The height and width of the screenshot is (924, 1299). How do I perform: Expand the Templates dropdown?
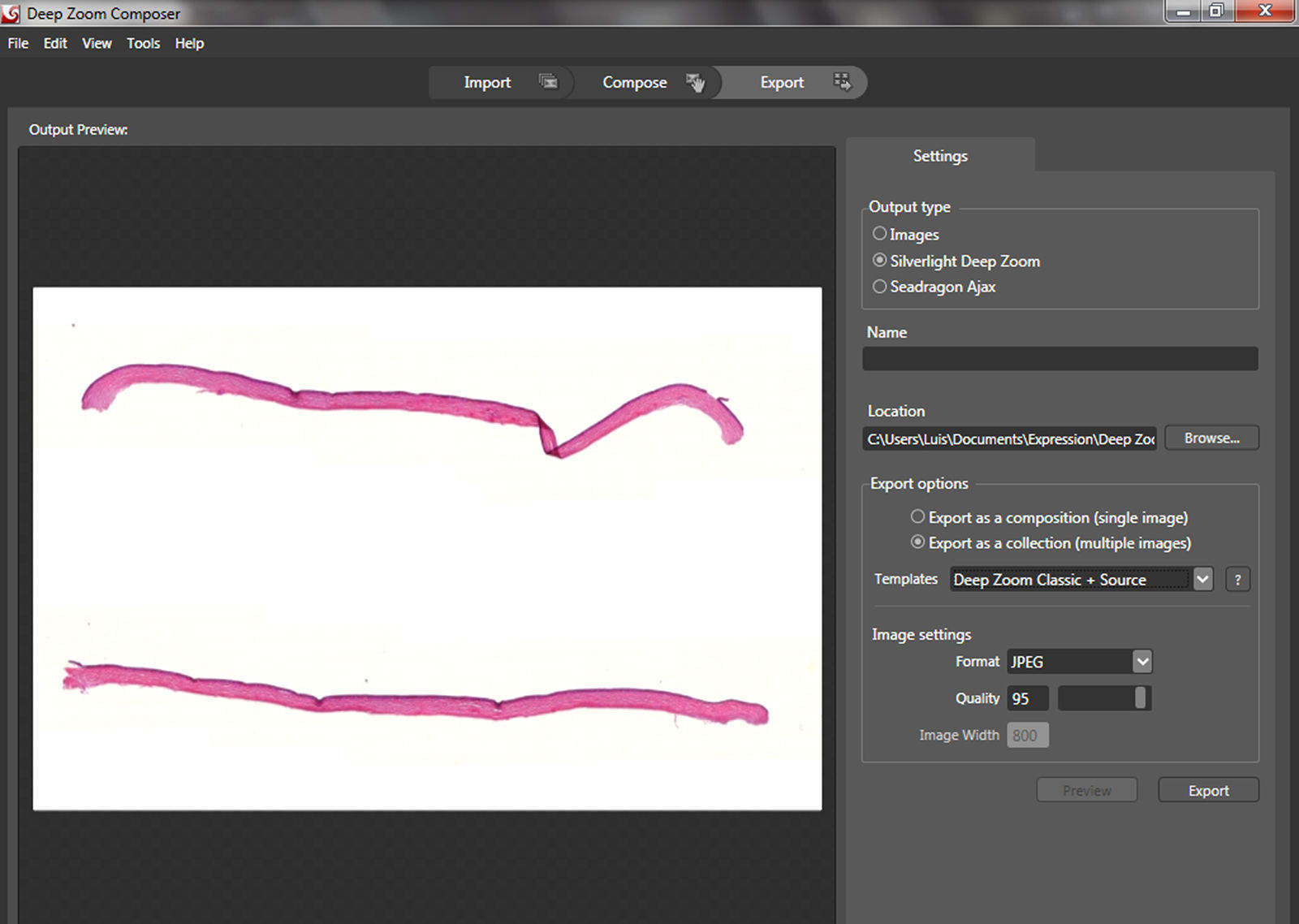[1202, 580]
